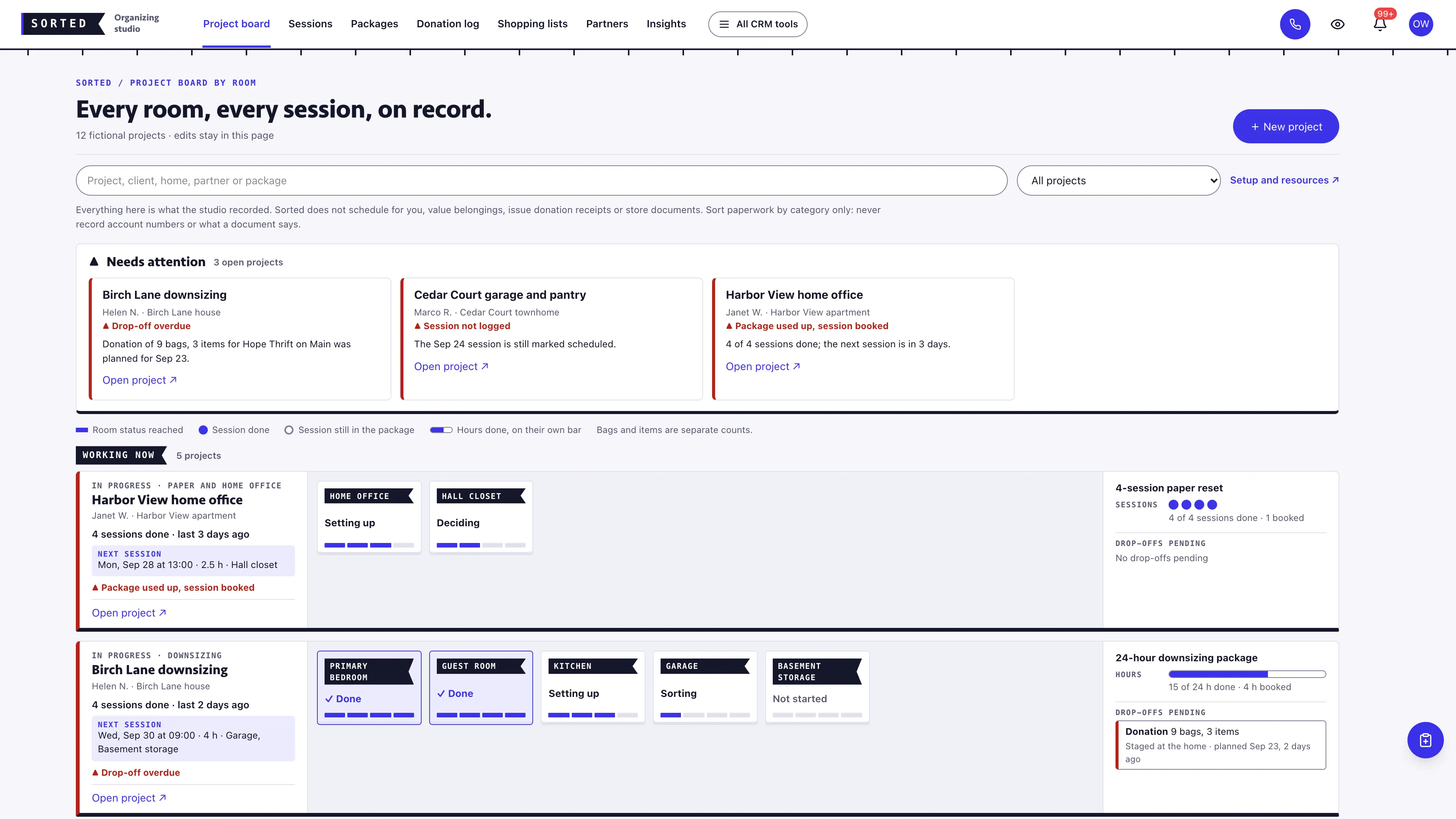The height and width of the screenshot is (819, 1456).
Task: Open the Packages tab
Action: coord(374,24)
